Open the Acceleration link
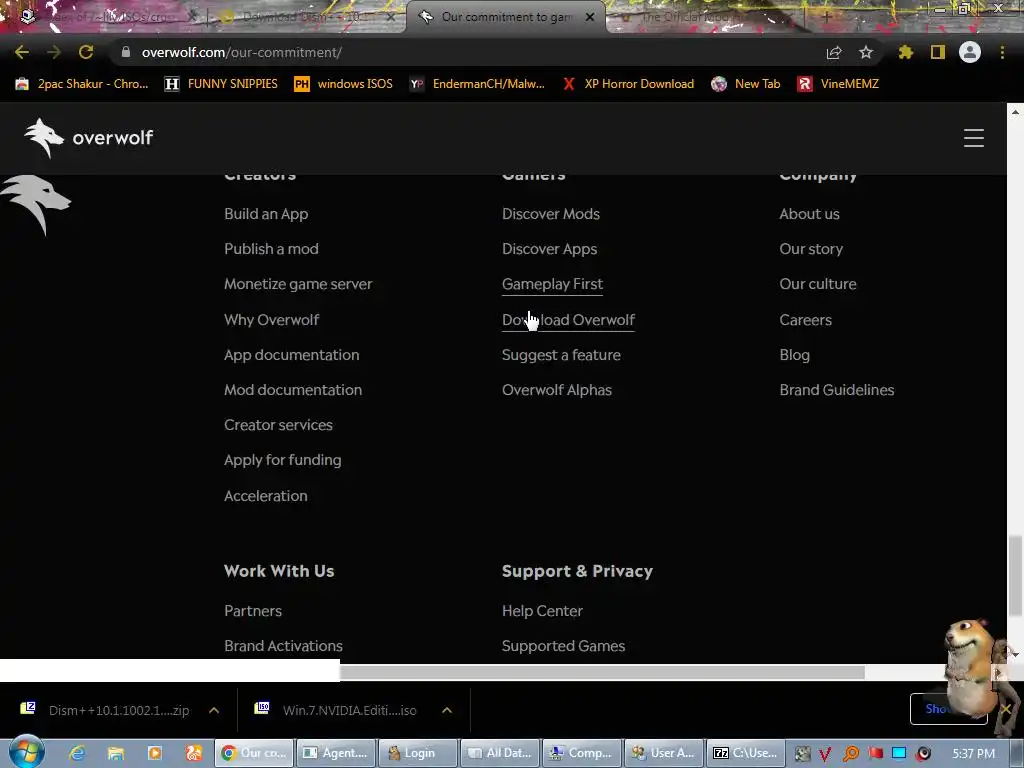The height and width of the screenshot is (768, 1024). 265,496
